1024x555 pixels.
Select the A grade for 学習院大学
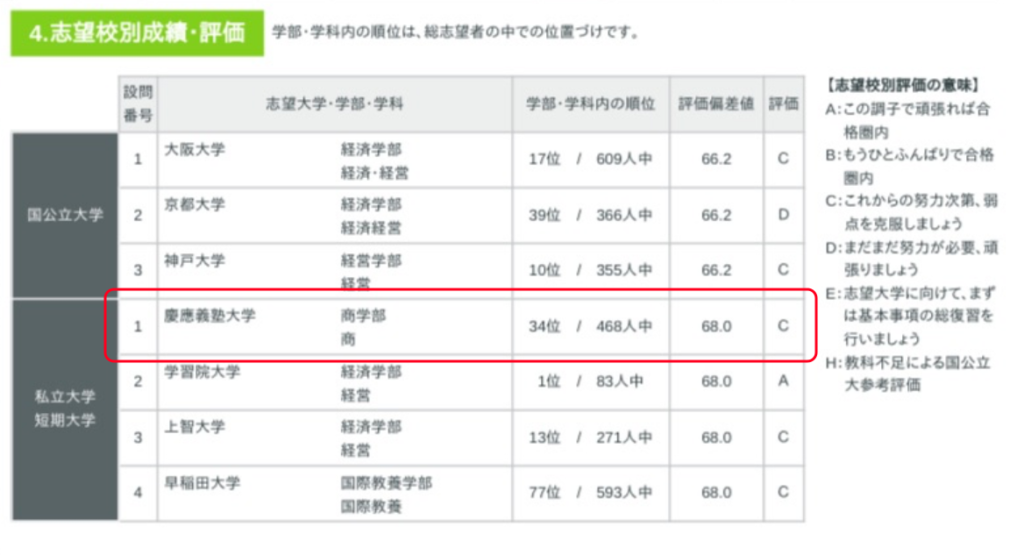click(784, 381)
